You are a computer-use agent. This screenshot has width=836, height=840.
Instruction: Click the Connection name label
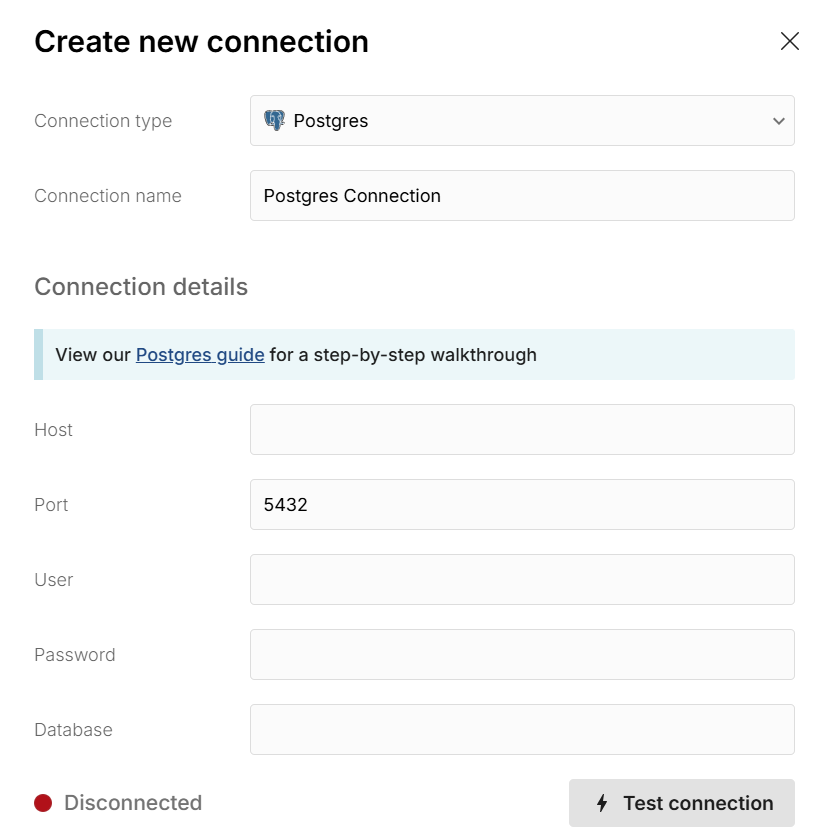point(108,196)
